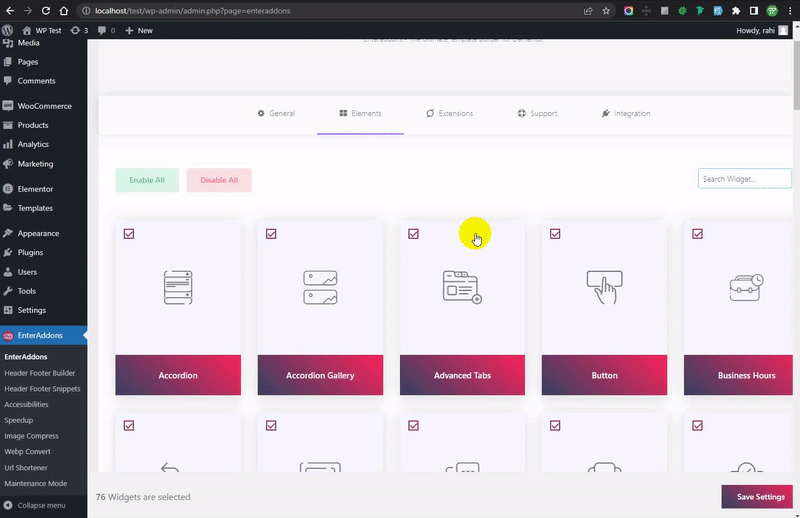Screen dimensions: 800x518
Task: Uncheck the Accordion widget checkbox
Action: click(129, 234)
